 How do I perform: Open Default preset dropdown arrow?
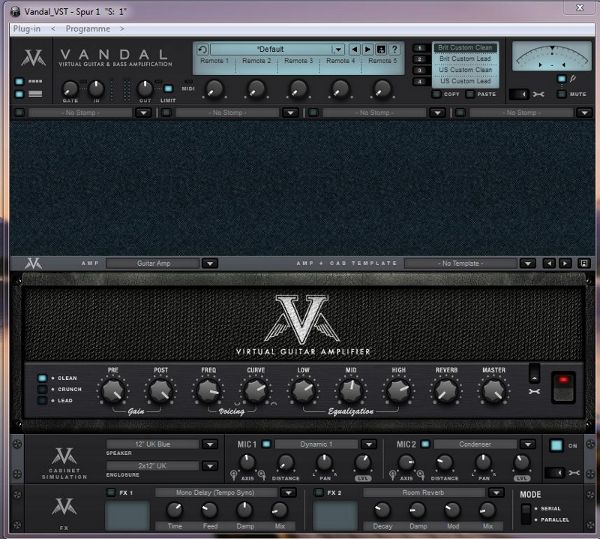tap(338, 49)
